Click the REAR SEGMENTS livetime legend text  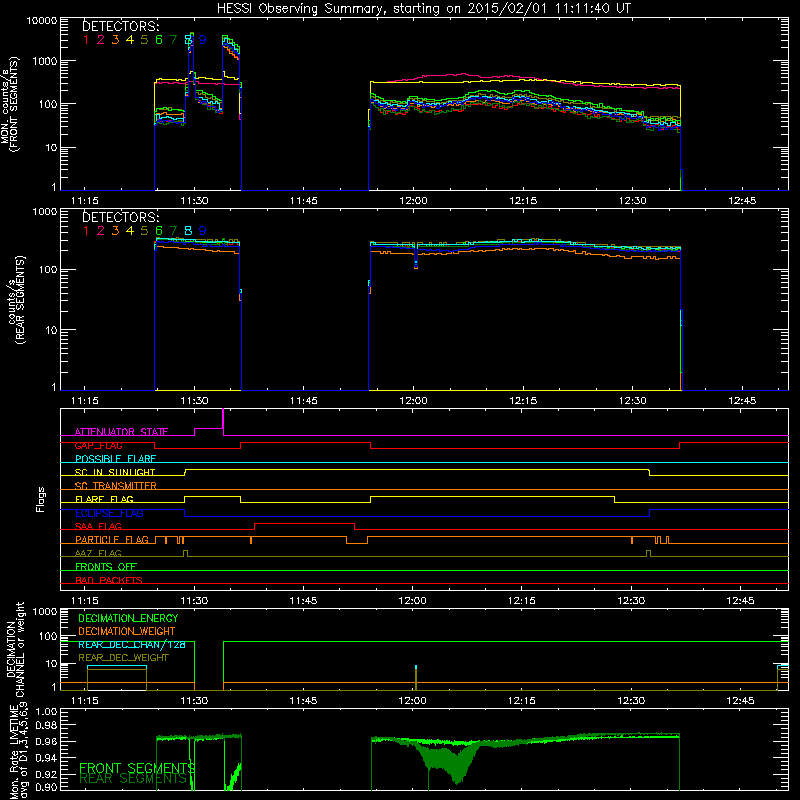[133, 779]
